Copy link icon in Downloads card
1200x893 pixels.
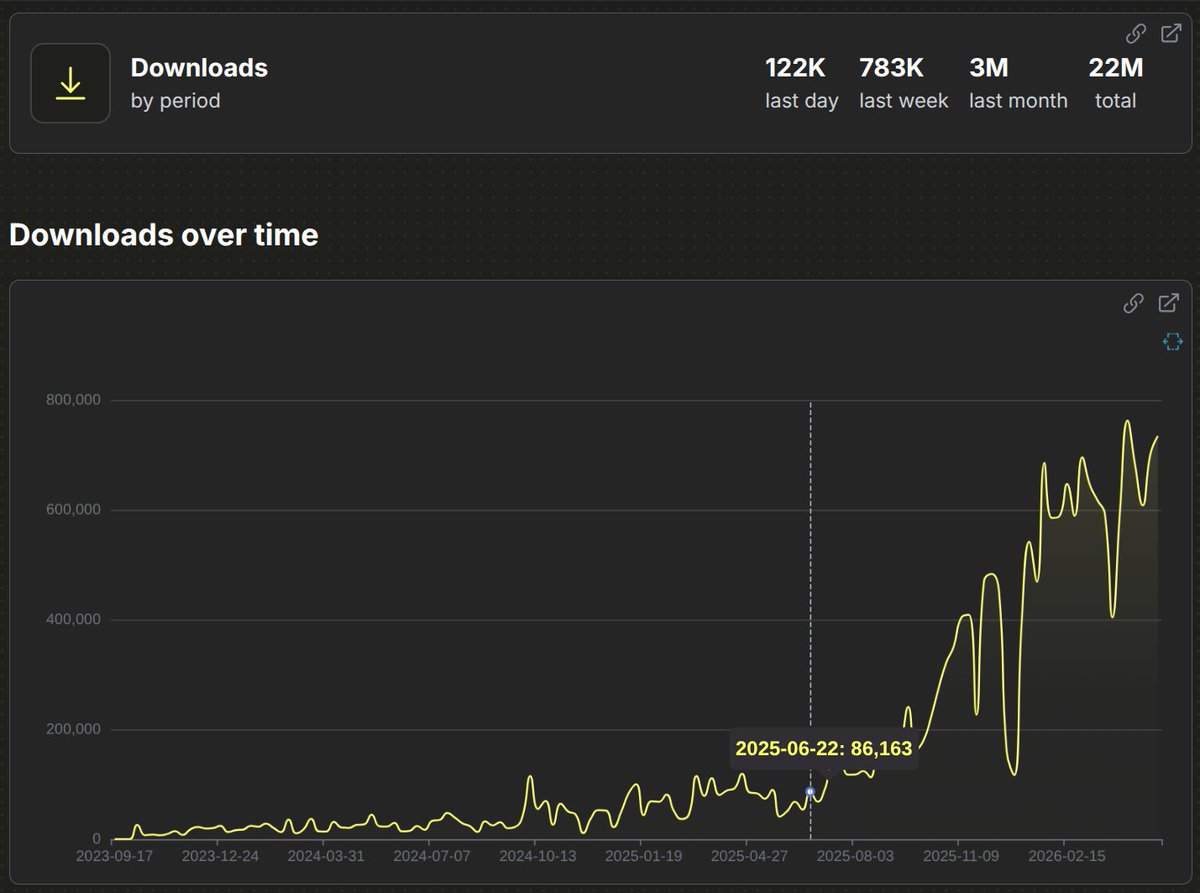click(x=1135, y=33)
